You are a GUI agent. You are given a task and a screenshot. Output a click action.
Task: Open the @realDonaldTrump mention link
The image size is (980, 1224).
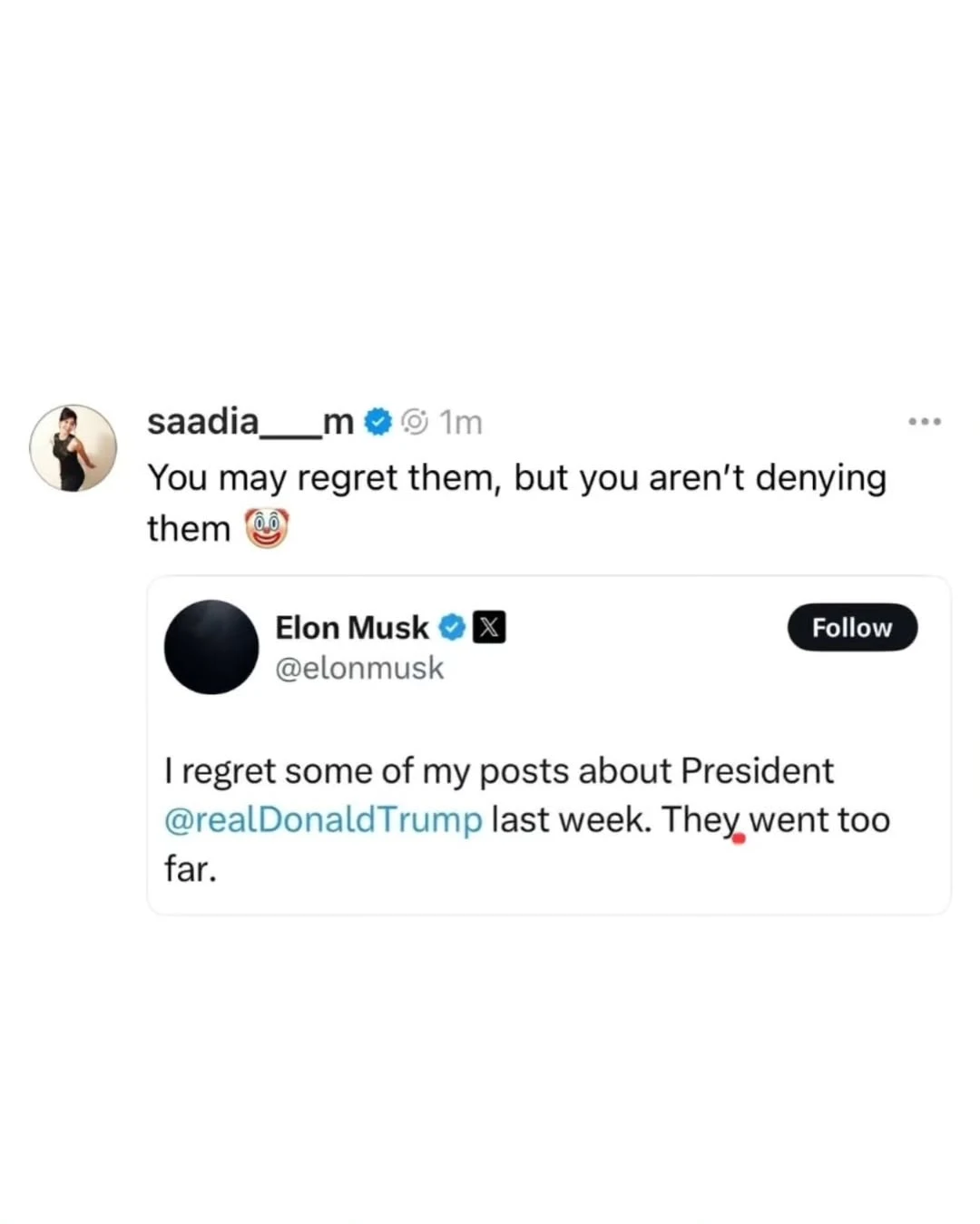coord(323,819)
